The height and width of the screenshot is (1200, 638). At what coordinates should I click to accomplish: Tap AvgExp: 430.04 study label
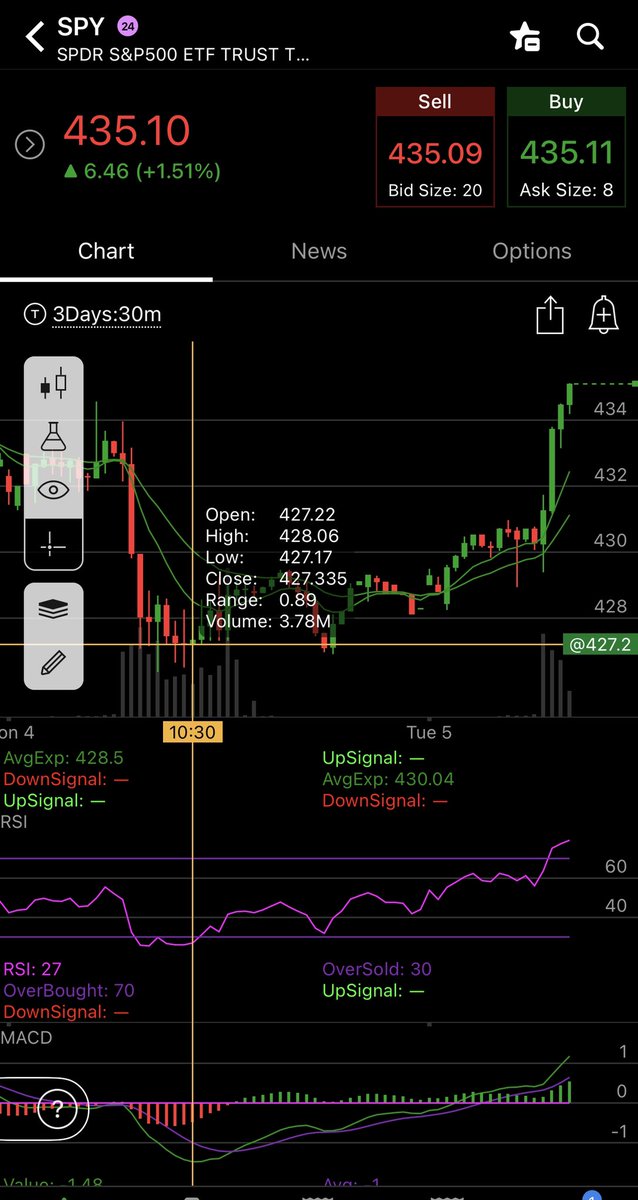coord(388,779)
